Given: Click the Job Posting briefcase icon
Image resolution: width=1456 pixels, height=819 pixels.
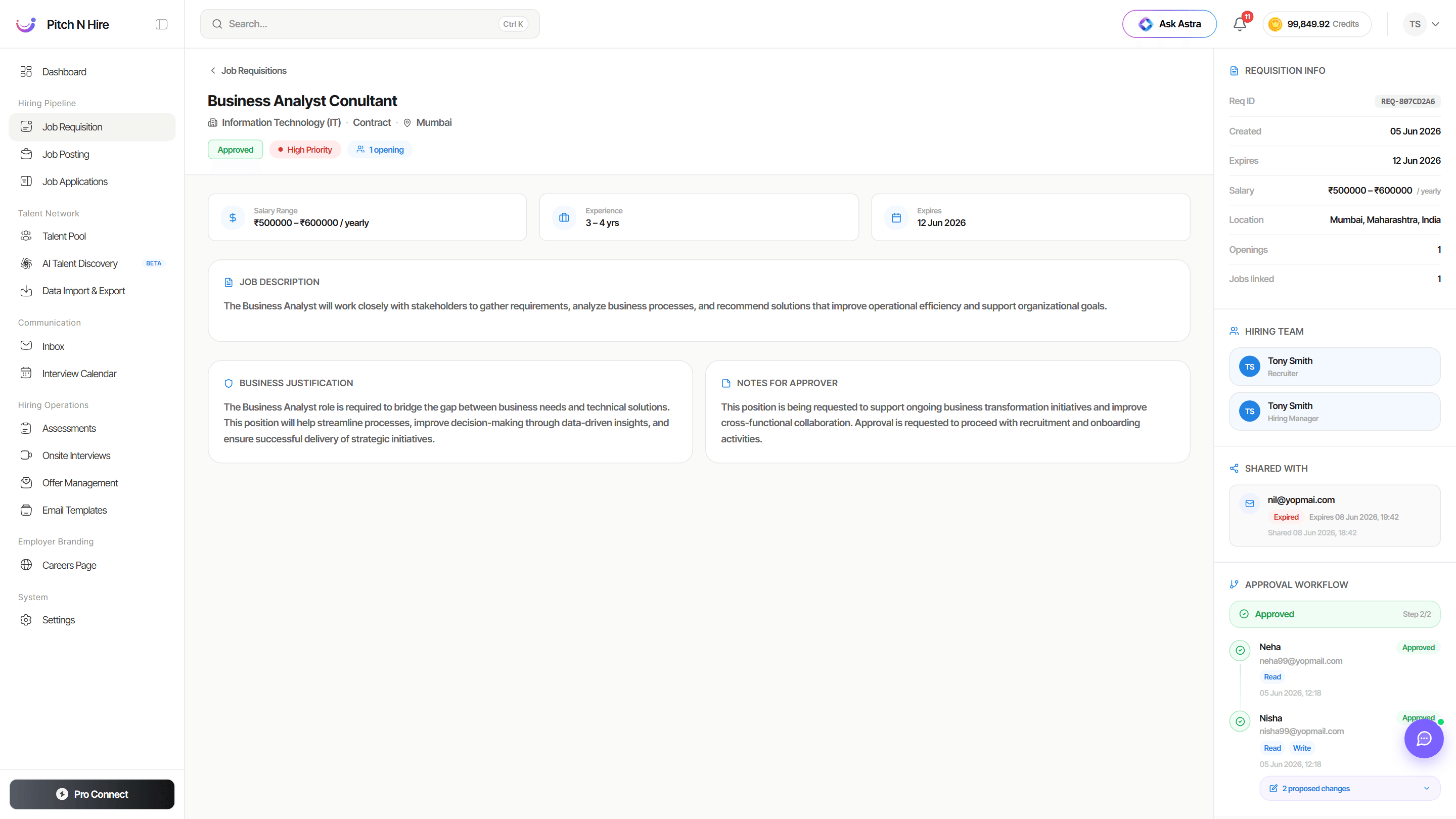Looking at the screenshot, I should [x=26, y=154].
